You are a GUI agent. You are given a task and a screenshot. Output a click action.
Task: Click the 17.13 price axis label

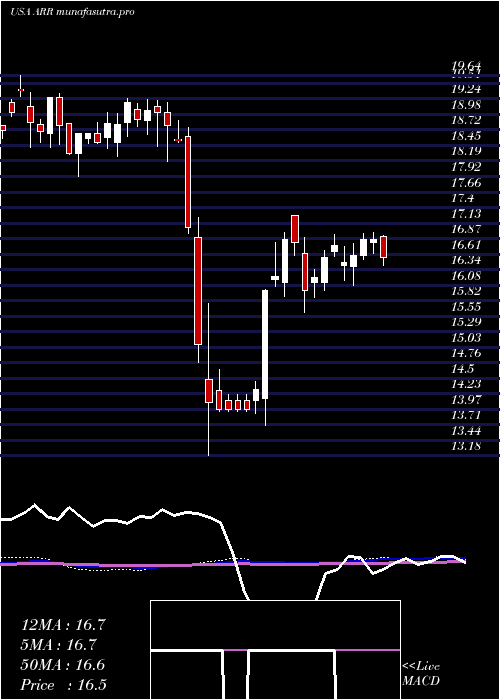coord(466,213)
